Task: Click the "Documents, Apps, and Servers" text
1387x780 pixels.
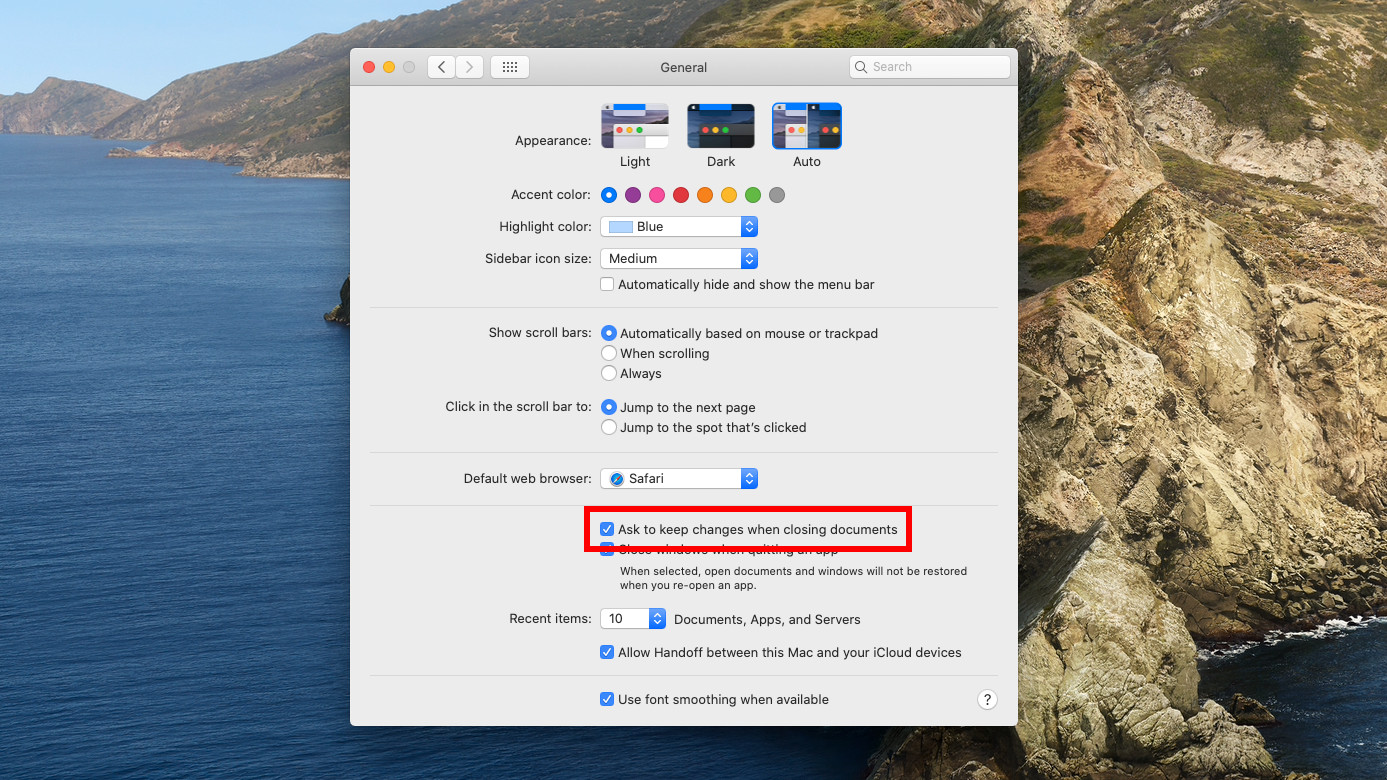Action: (x=767, y=619)
